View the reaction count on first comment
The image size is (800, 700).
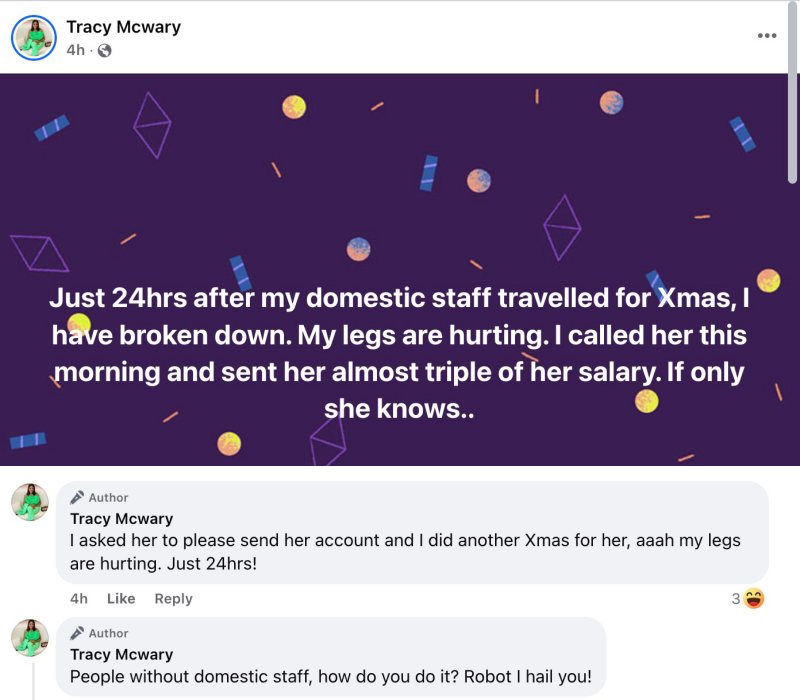pos(736,599)
